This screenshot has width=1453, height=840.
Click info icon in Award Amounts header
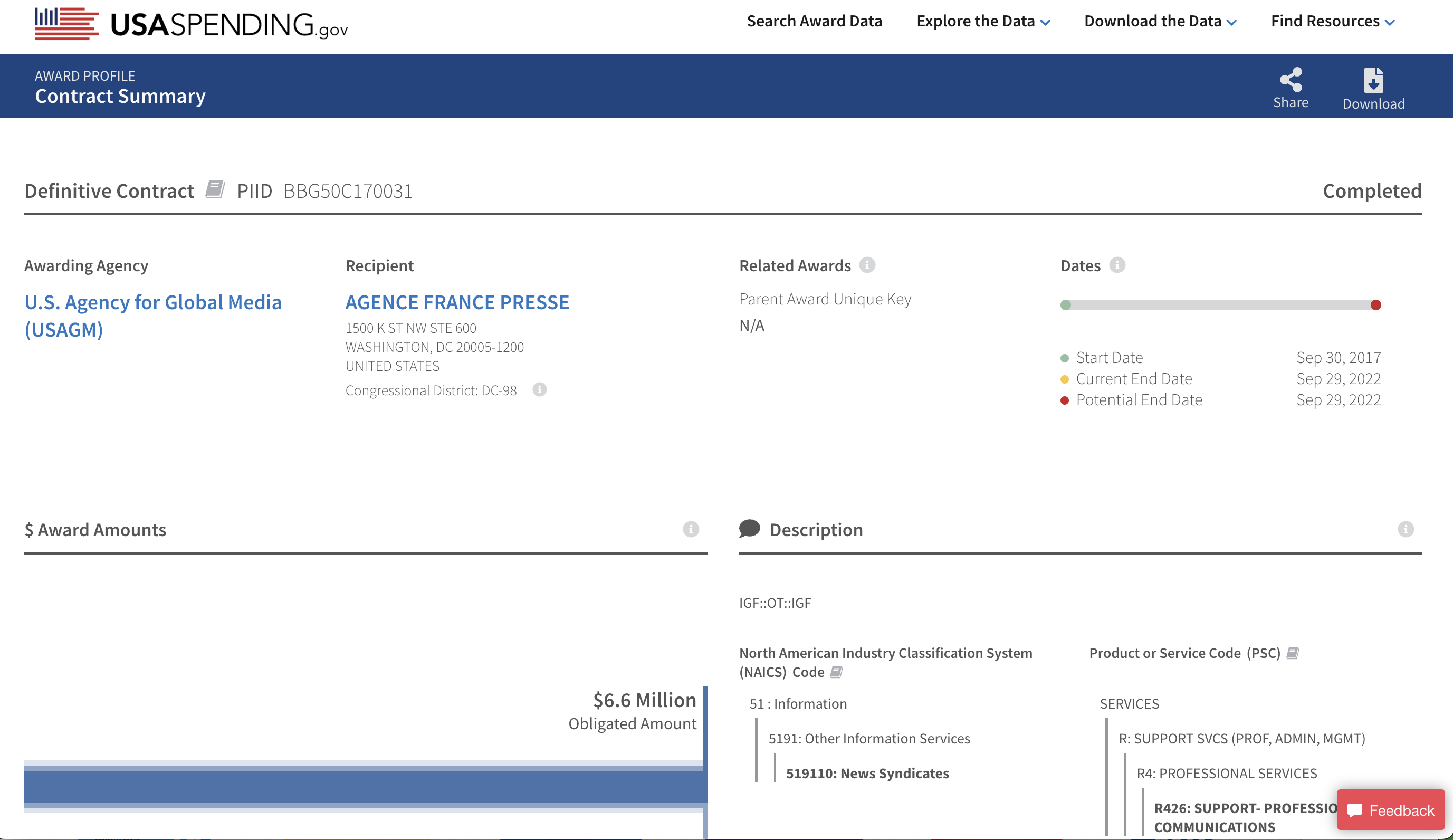(x=691, y=529)
